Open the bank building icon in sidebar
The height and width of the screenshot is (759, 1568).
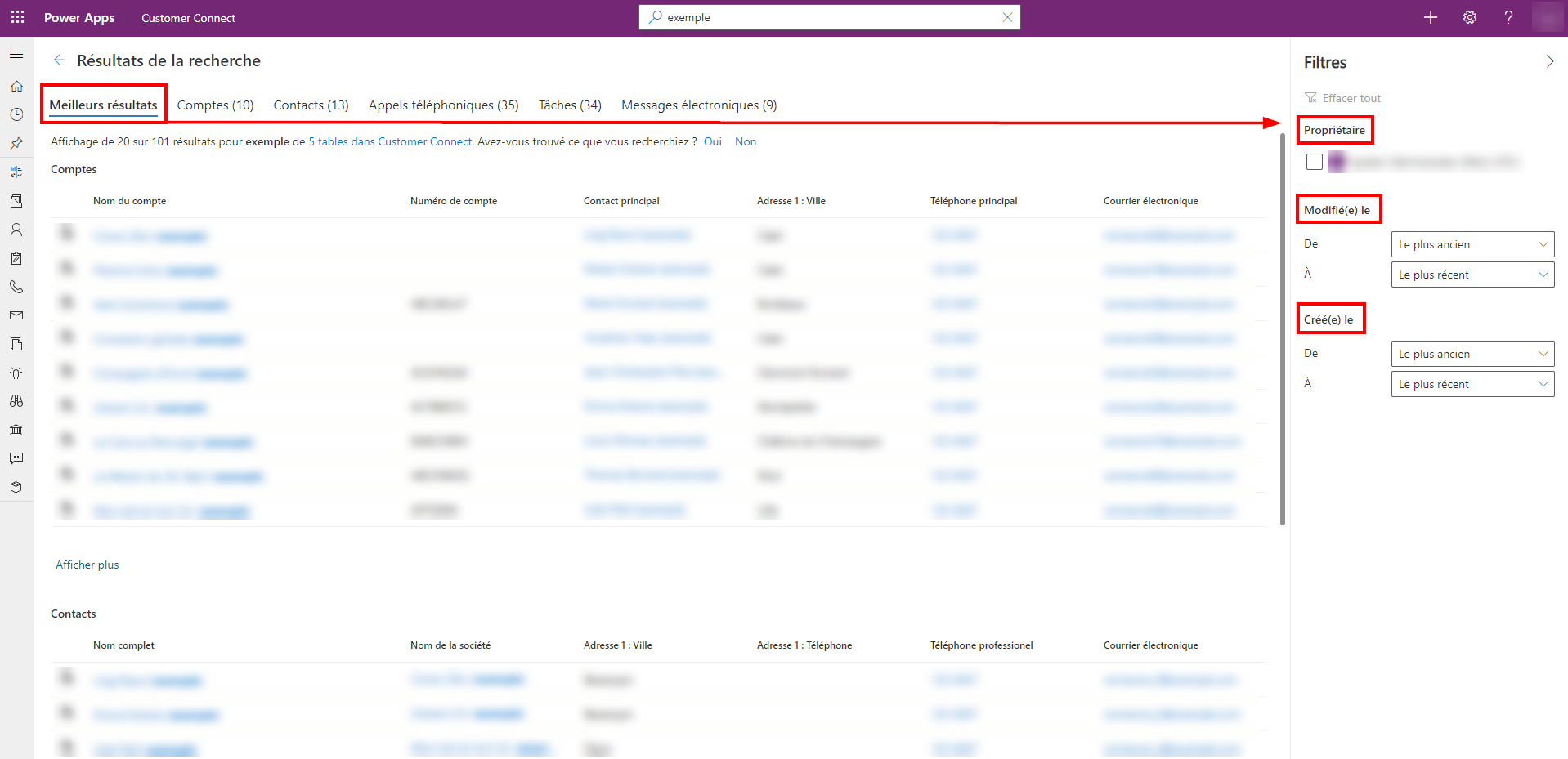coord(16,430)
